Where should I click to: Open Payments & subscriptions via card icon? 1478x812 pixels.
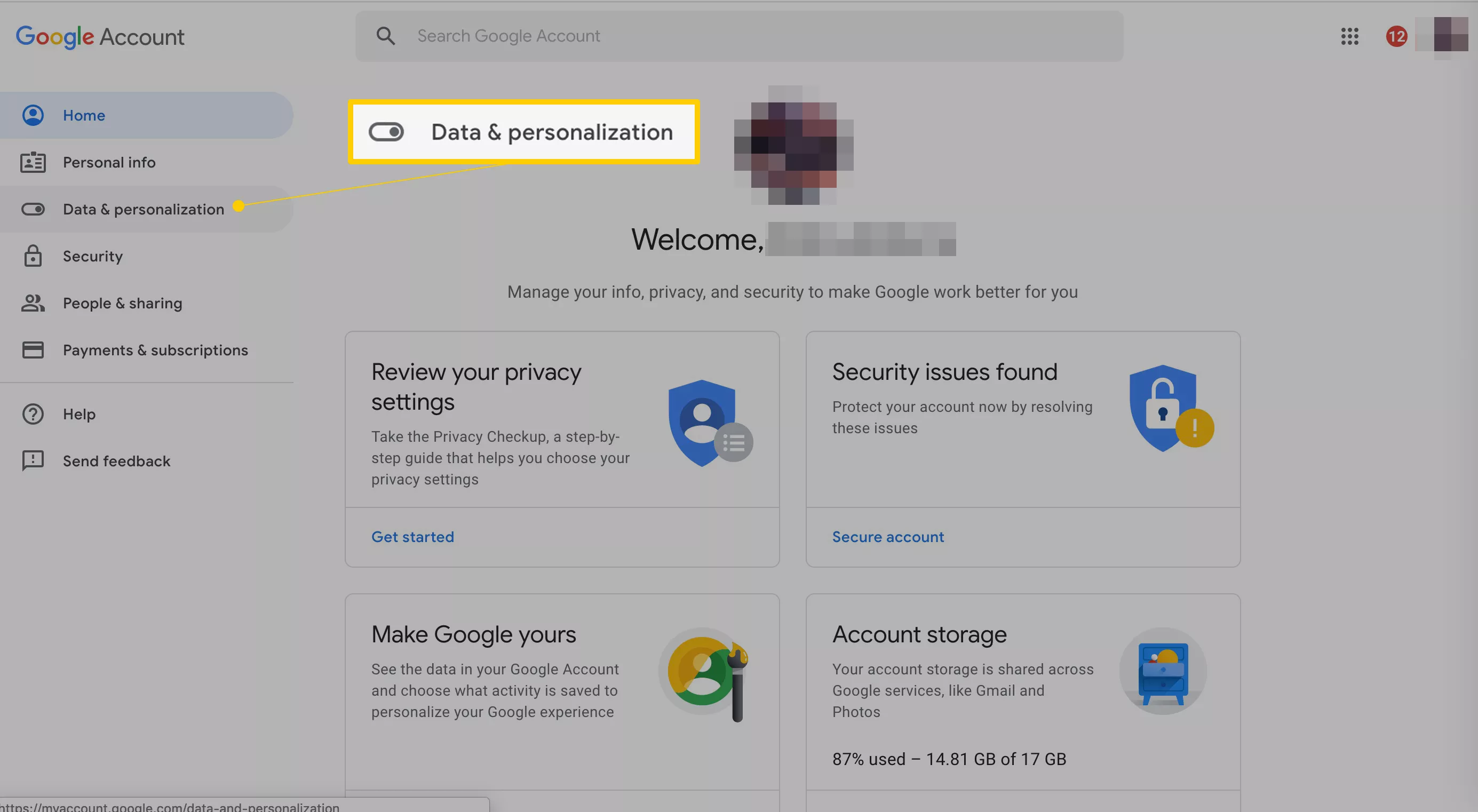(33, 349)
